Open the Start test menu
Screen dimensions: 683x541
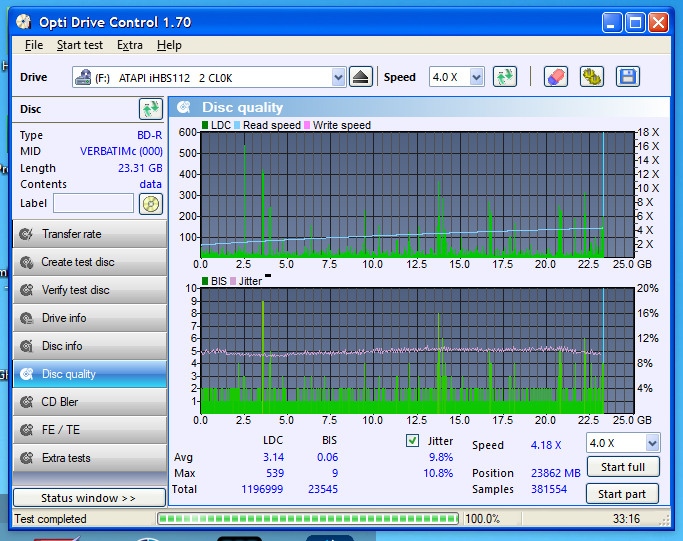coord(80,45)
